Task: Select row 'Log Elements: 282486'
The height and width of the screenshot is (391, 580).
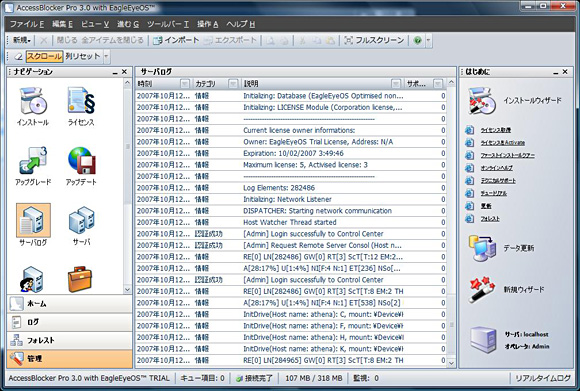Action: 291,188
